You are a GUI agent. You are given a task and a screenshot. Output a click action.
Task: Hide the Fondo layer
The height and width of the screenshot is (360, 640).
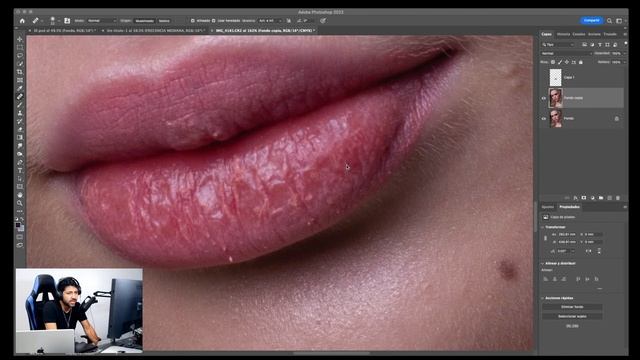pos(544,119)
